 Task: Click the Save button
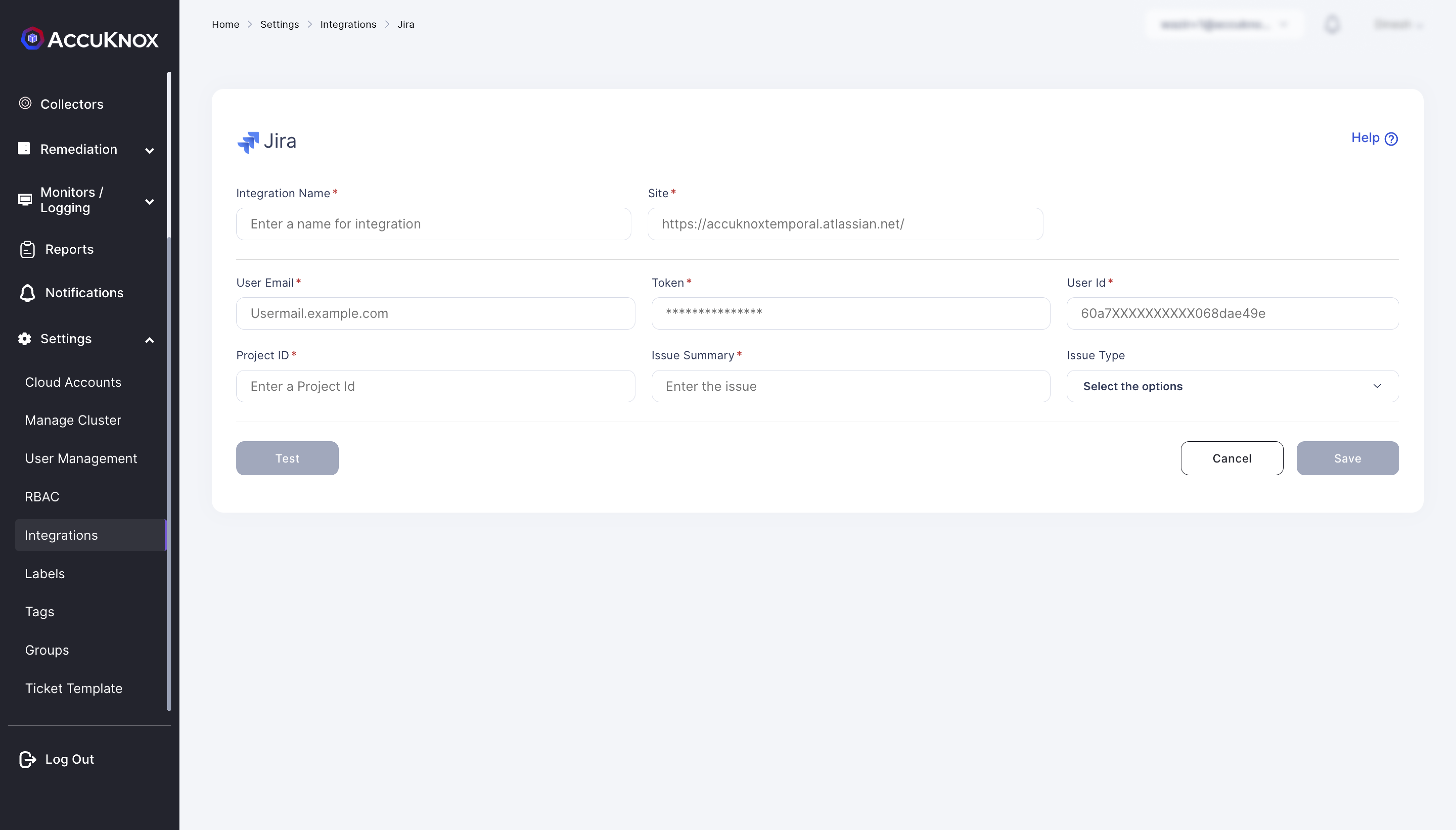point(1348,458)
